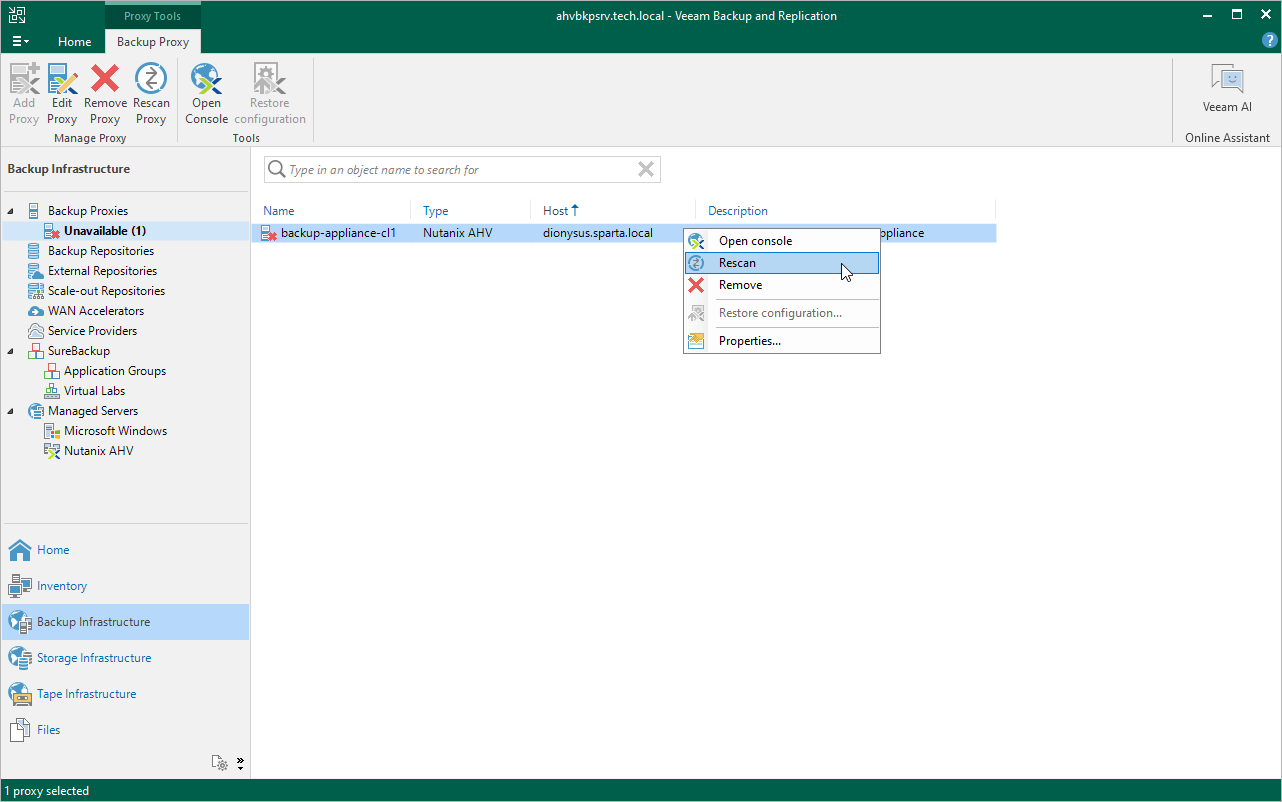1282x802 pixels.
Task: Open Nutanix AHV under Managed Servers
Action: pos(99,451)
